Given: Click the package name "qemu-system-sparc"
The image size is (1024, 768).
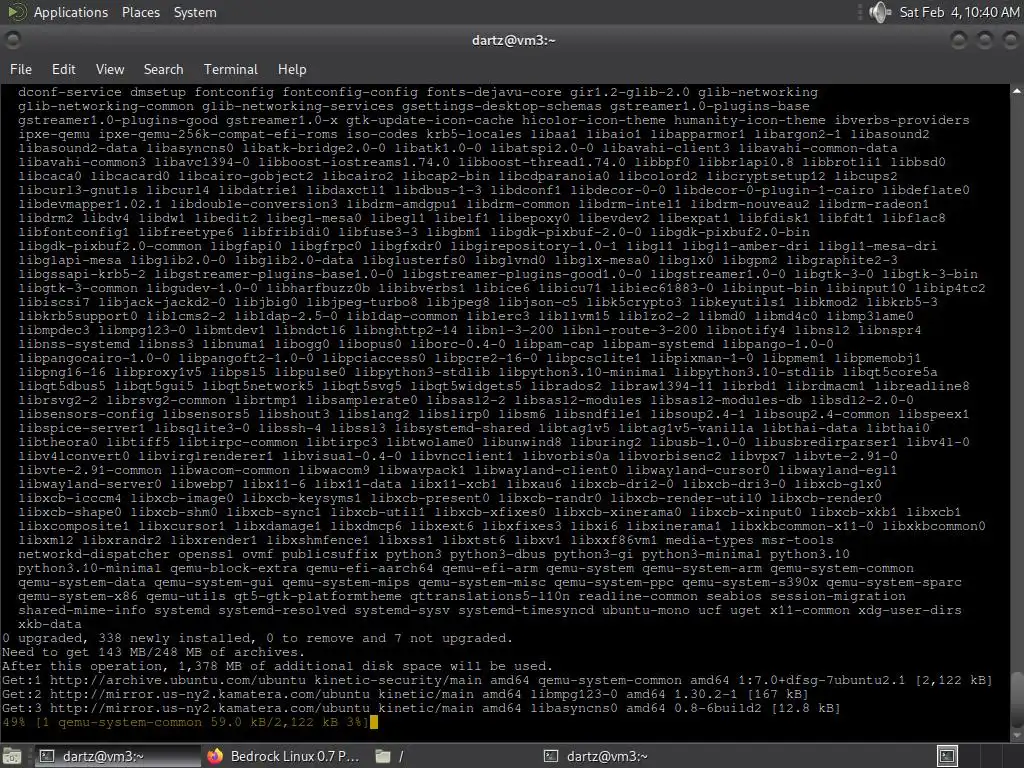Looking at the screenshot, I should pyautogui.click(x=894, y=582).
